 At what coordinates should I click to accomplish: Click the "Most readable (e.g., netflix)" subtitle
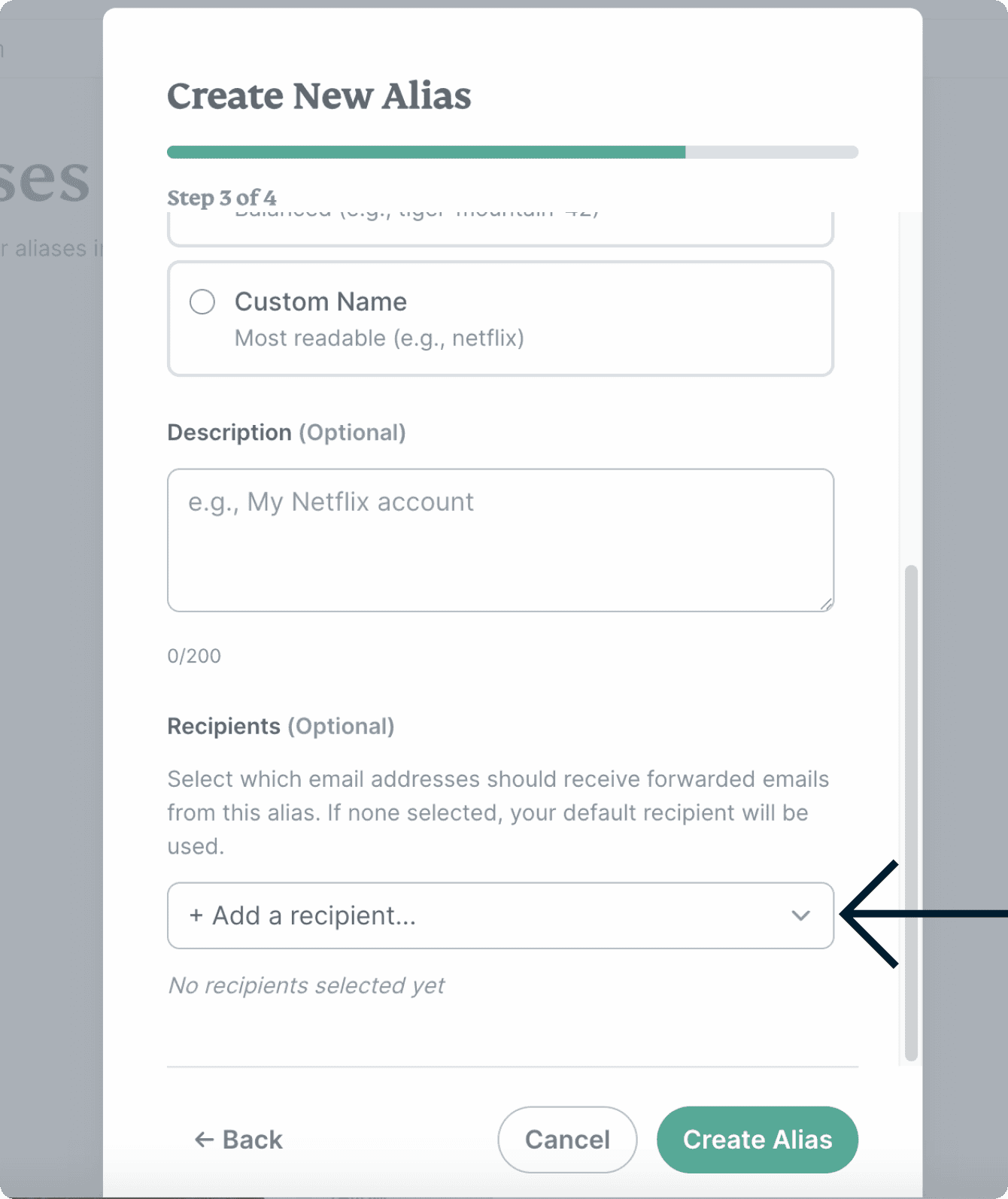coord(379,338)
